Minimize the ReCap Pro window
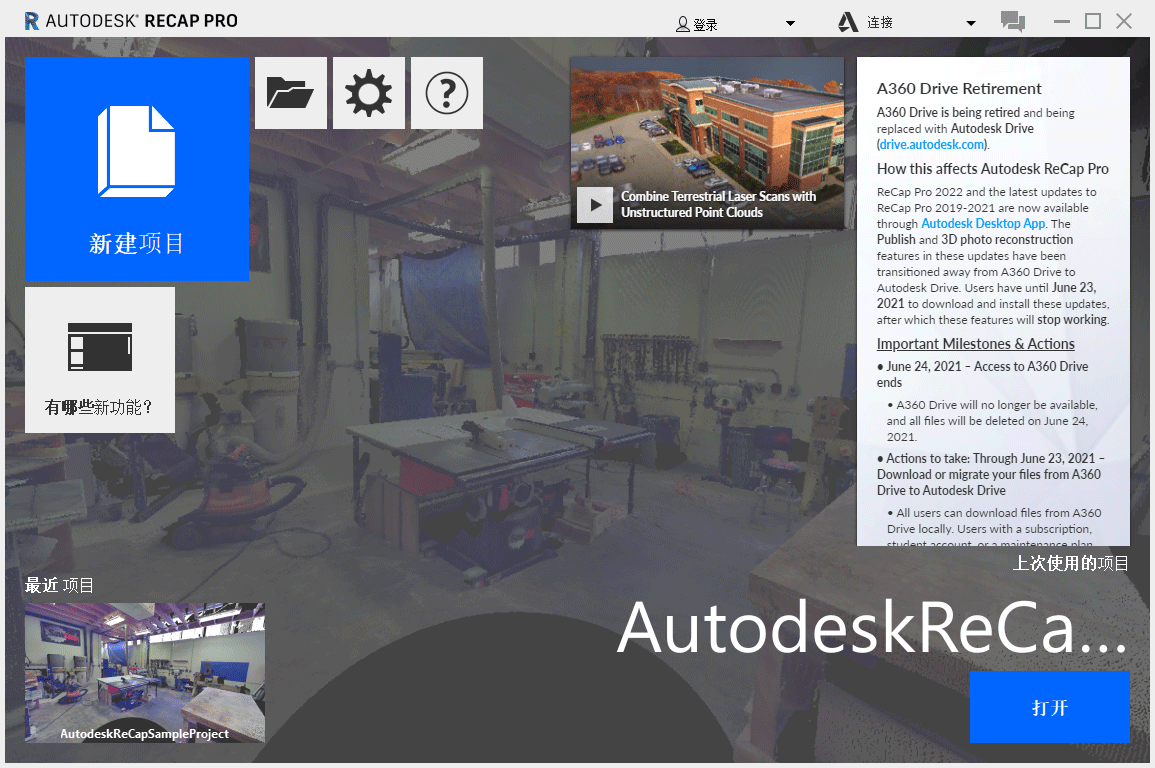 [1061, 21]
